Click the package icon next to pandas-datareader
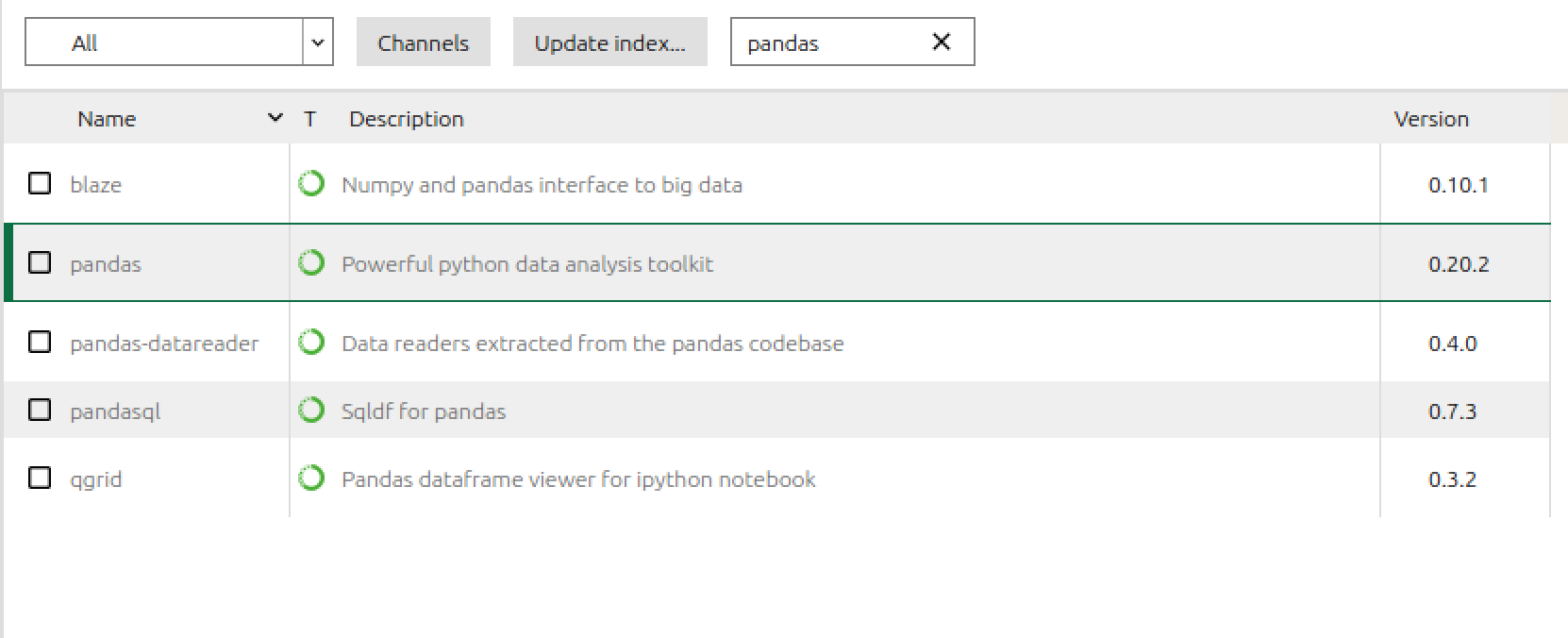The height and width of the screenshot is (638, 1568). 311,343
